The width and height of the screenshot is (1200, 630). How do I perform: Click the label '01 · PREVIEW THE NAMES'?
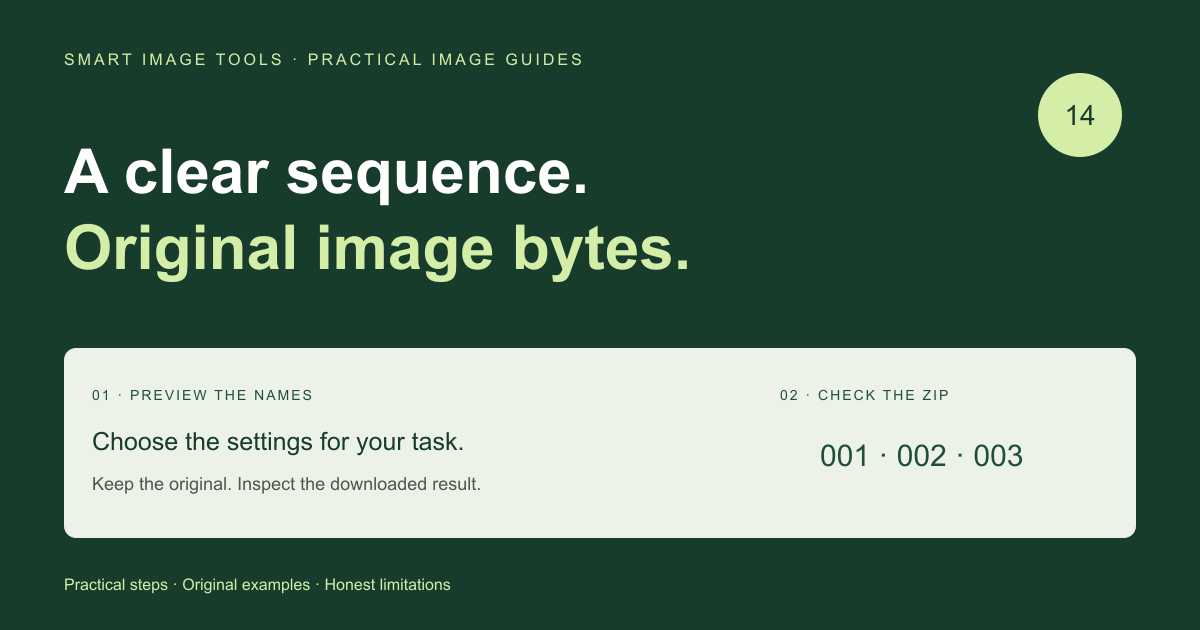202,395
